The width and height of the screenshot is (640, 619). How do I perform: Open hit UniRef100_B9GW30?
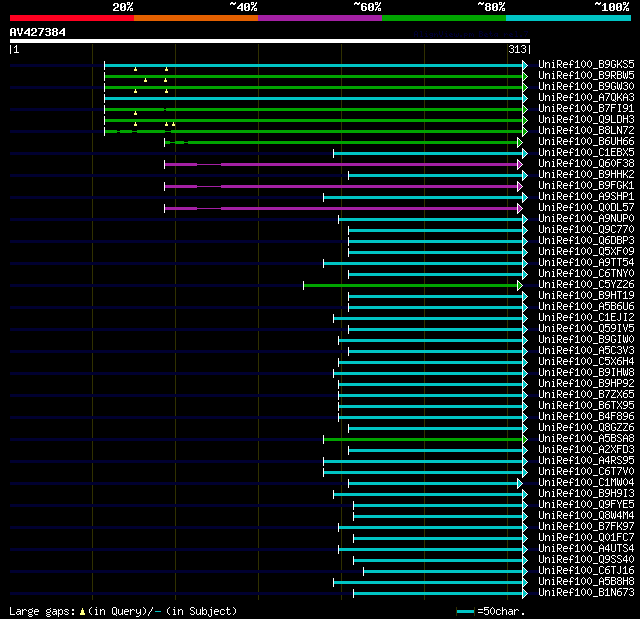pos(586,87)
